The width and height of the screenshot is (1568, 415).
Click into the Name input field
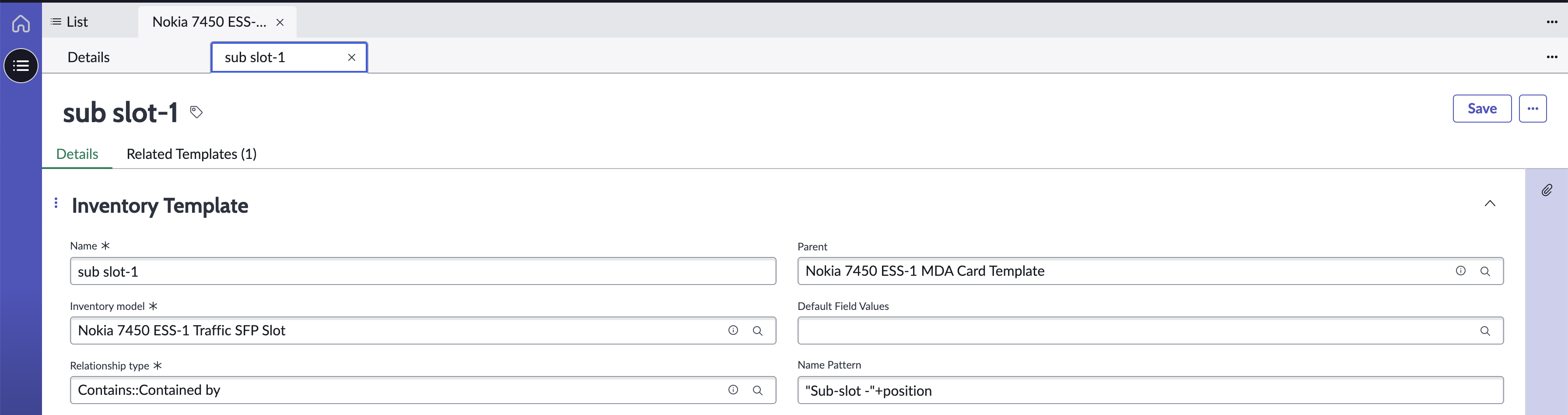[423, 271]
